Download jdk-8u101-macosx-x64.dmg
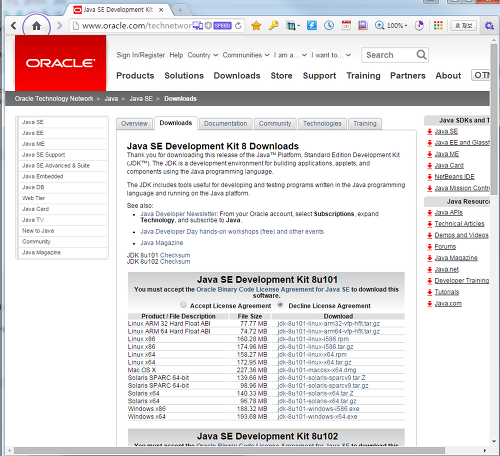This screenshot has height=456, width=500. (x=317, y=370)
